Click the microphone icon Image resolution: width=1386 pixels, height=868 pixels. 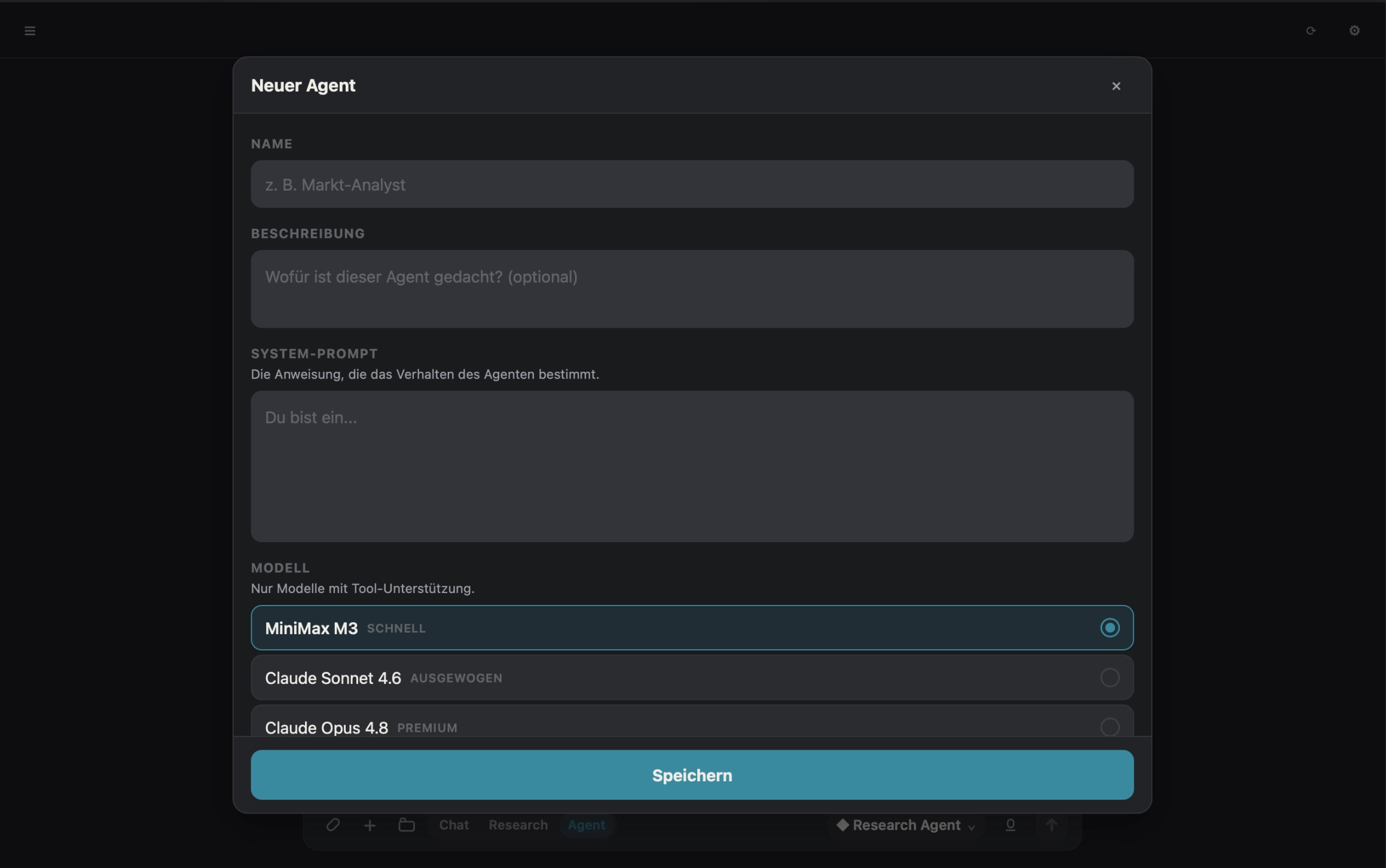click(1010, 825)
